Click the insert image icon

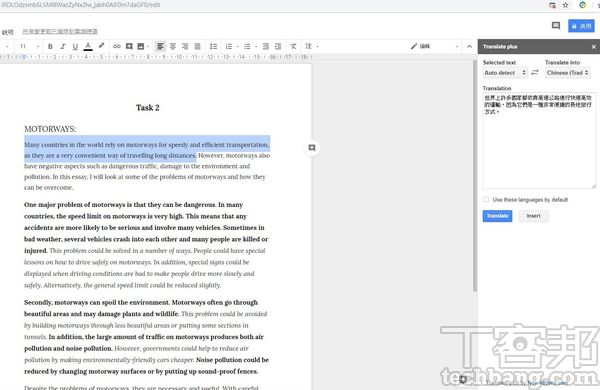click(141, 46)
